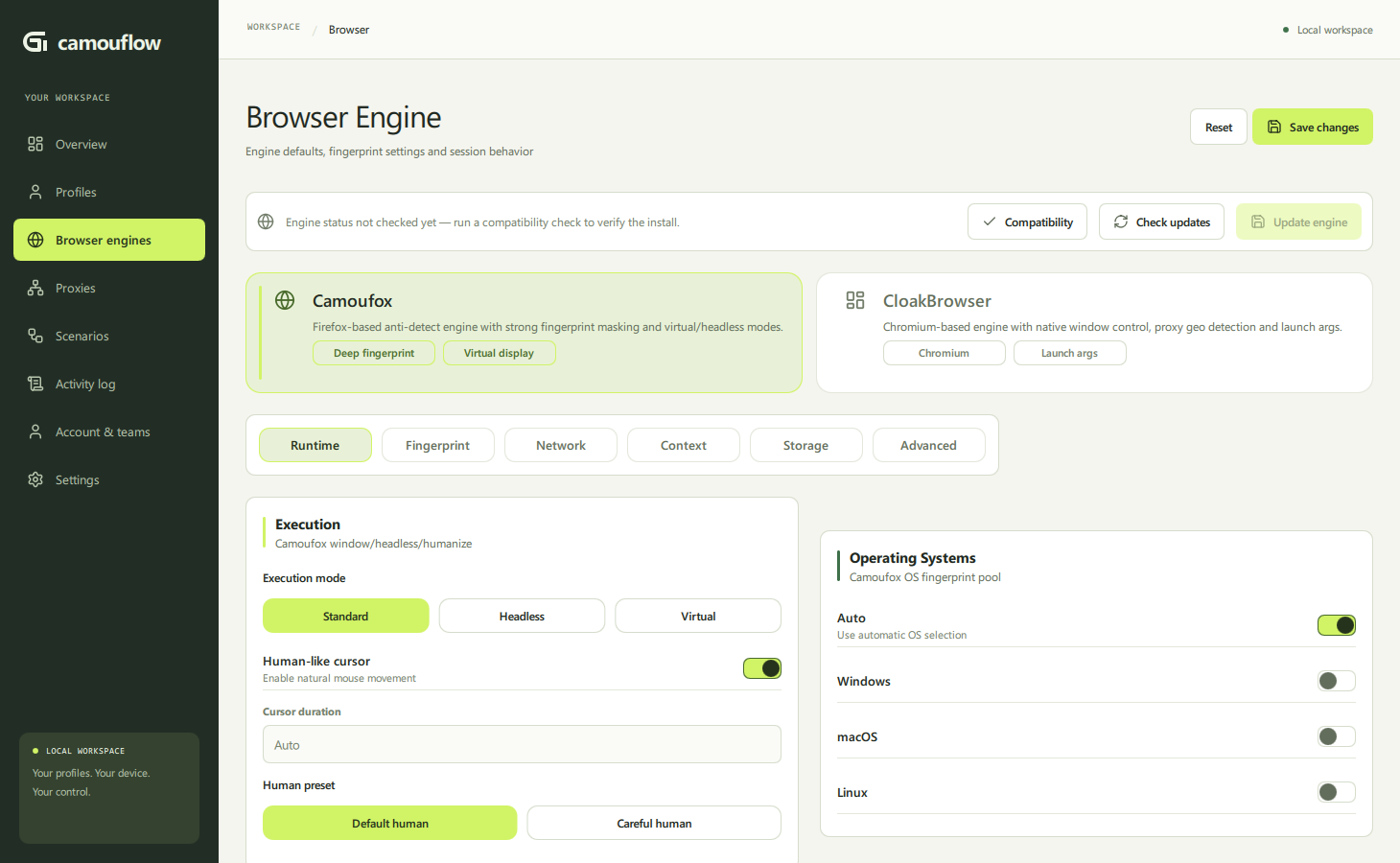Select Virtual execution mode
The height and width of the screenshot is (863, 1400).
click(698, 616)
